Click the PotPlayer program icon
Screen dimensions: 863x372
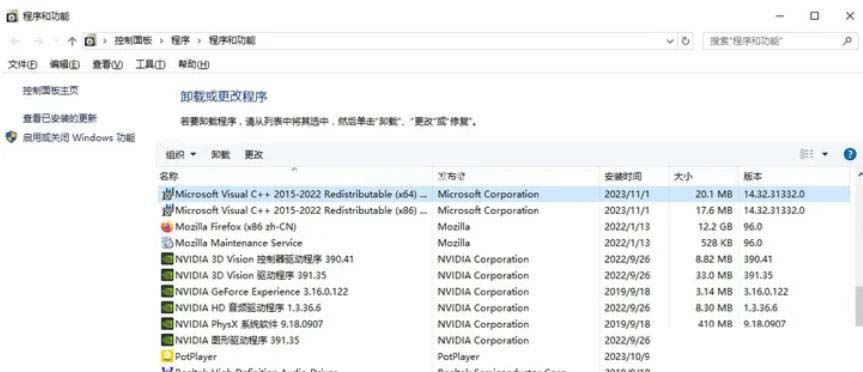pyautogui.click(x=167, y=357)
